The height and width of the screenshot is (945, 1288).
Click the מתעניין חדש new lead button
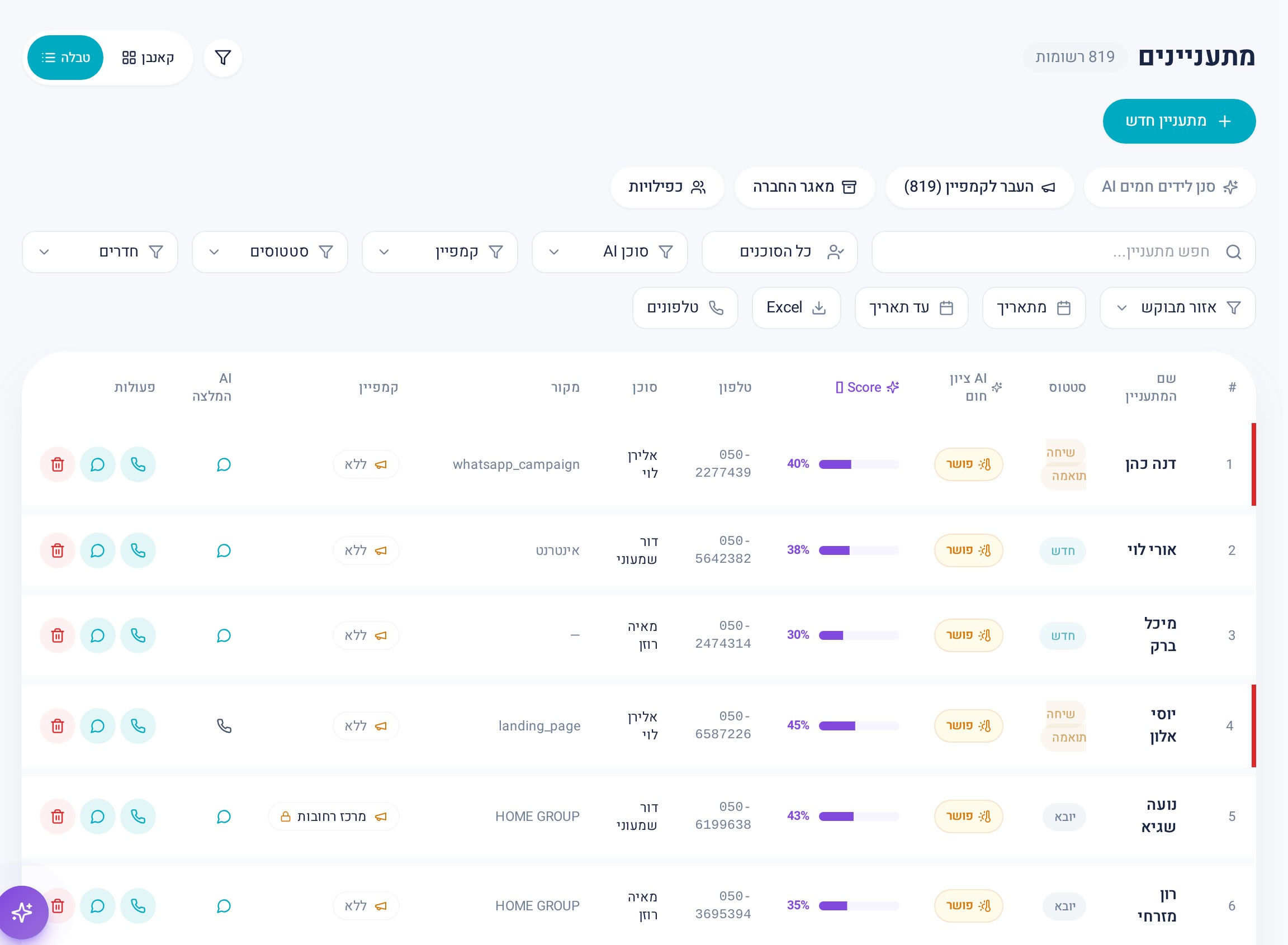(1180, 121)
